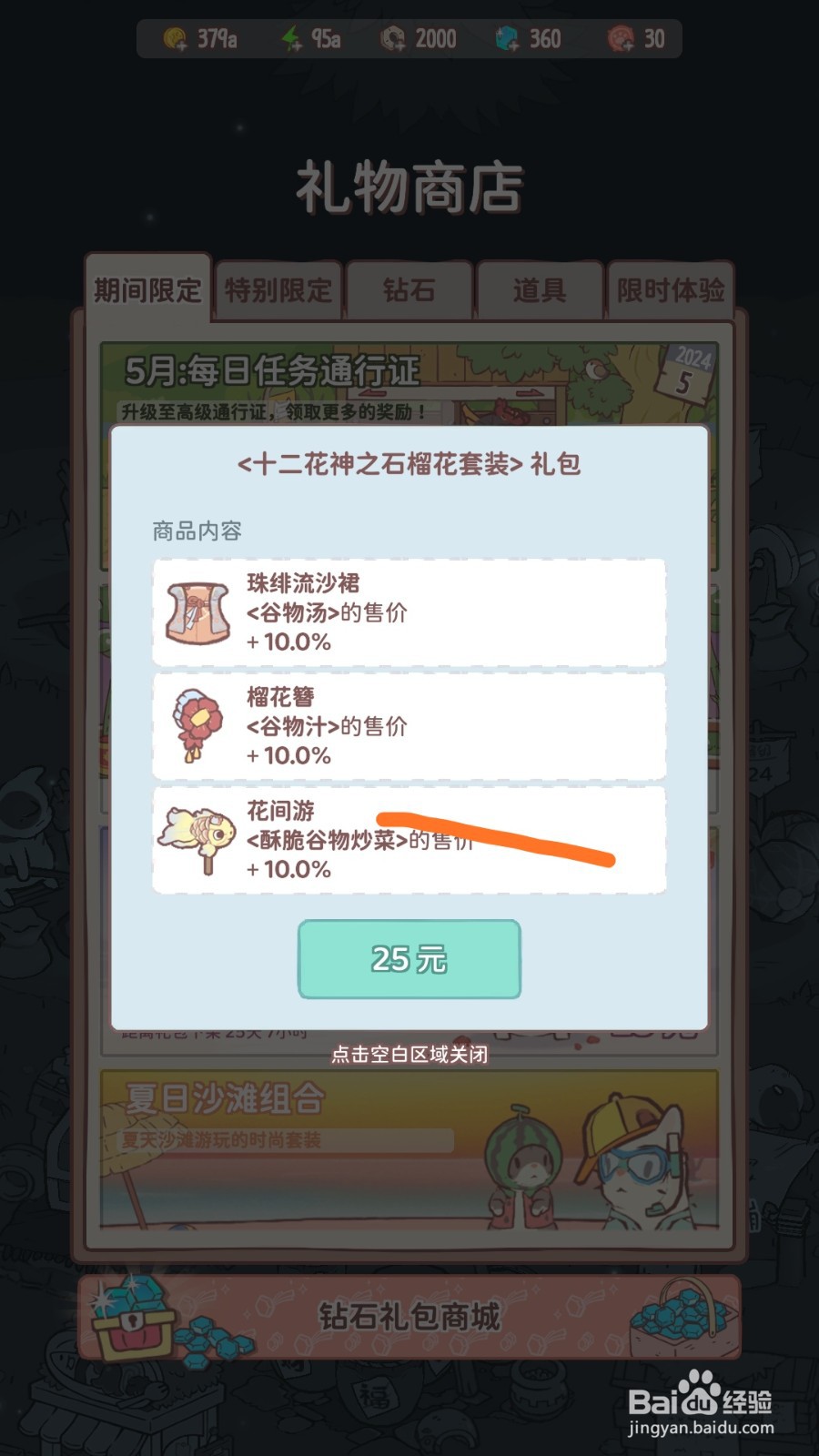This screenshot has height=1456, width=819.
Task: Tap the green lightning energy icon
Action: pyautogui.click(x=291, y=39)
